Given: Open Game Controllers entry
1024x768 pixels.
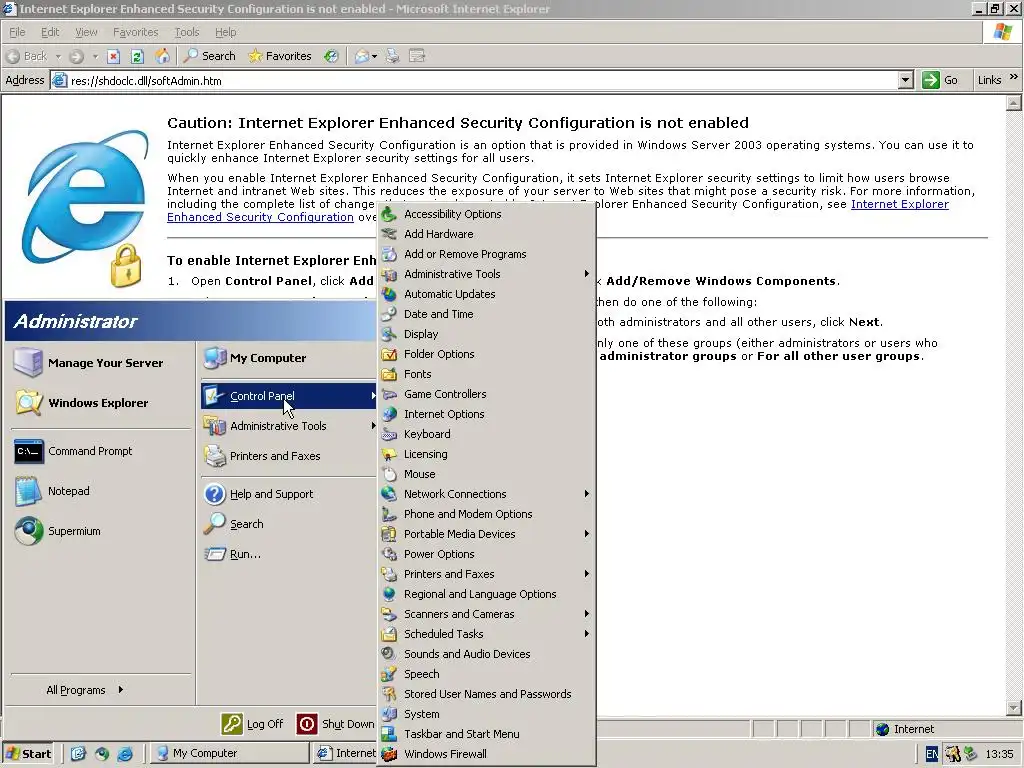Looking at the screenshot, I should click(487, 394).
